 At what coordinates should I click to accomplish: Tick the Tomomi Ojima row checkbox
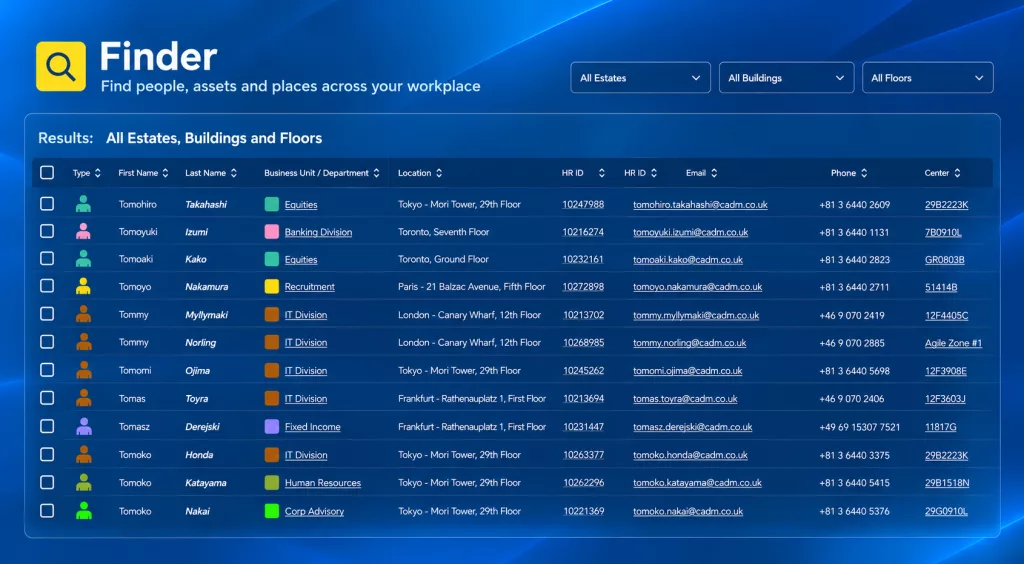[x=47, y=370]
